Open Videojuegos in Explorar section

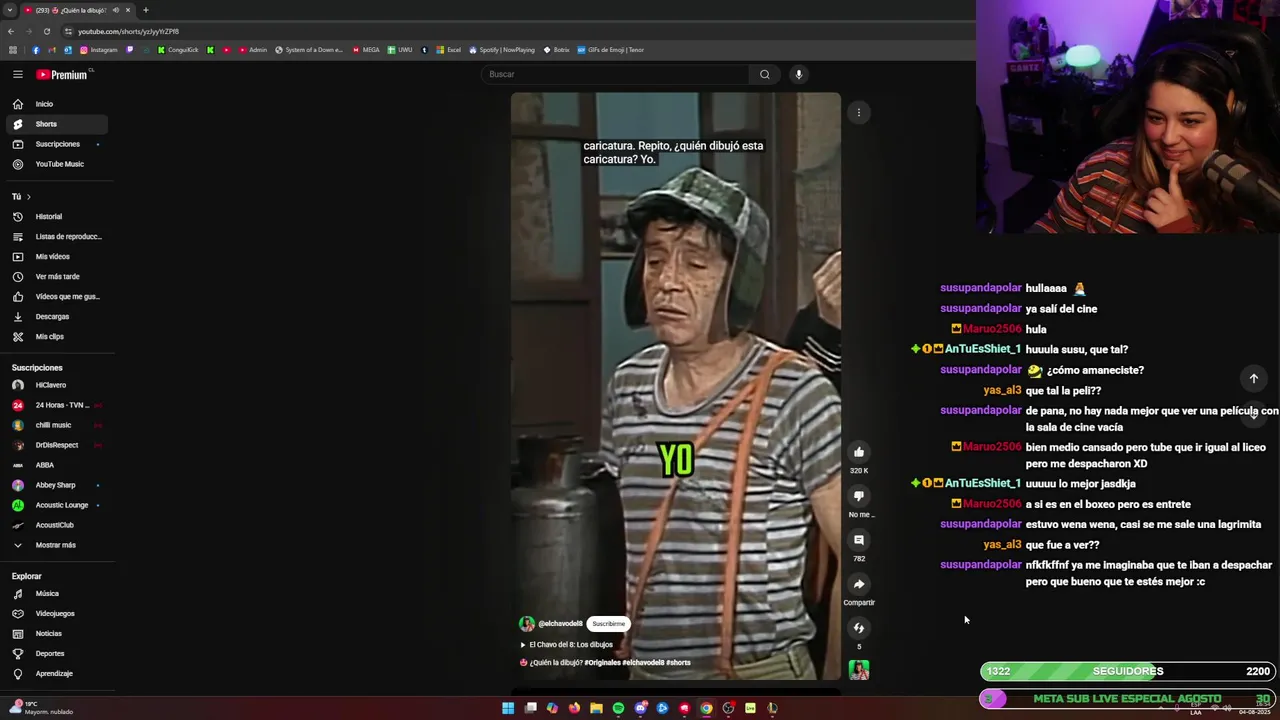click(x=56, y=613)
